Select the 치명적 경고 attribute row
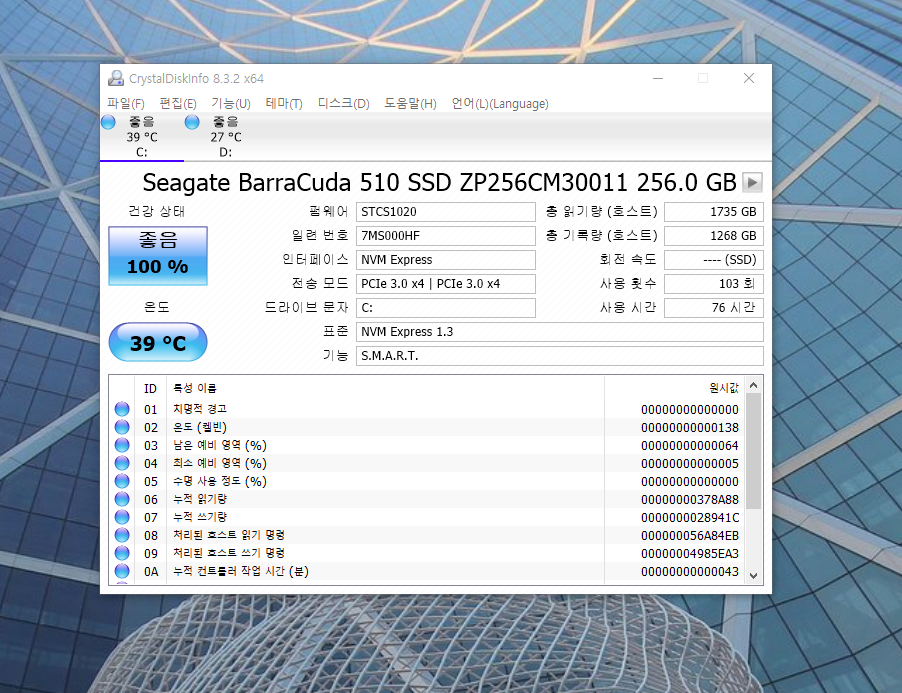Viewport: 902px width, 693px height. tap(427, 409)
